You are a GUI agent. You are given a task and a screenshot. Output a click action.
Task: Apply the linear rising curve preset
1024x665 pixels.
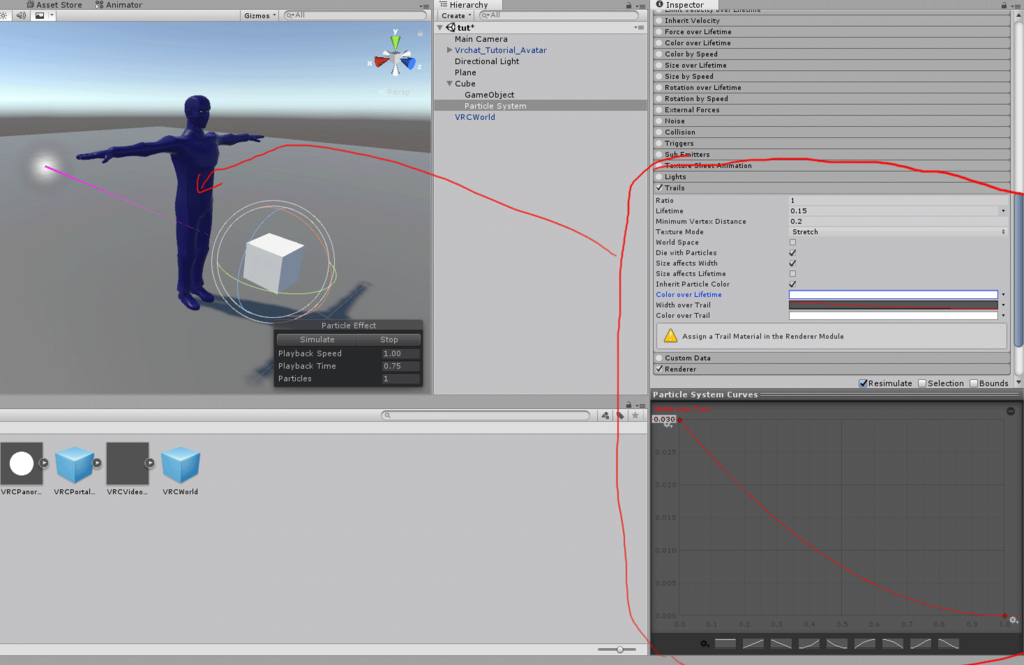753,643
